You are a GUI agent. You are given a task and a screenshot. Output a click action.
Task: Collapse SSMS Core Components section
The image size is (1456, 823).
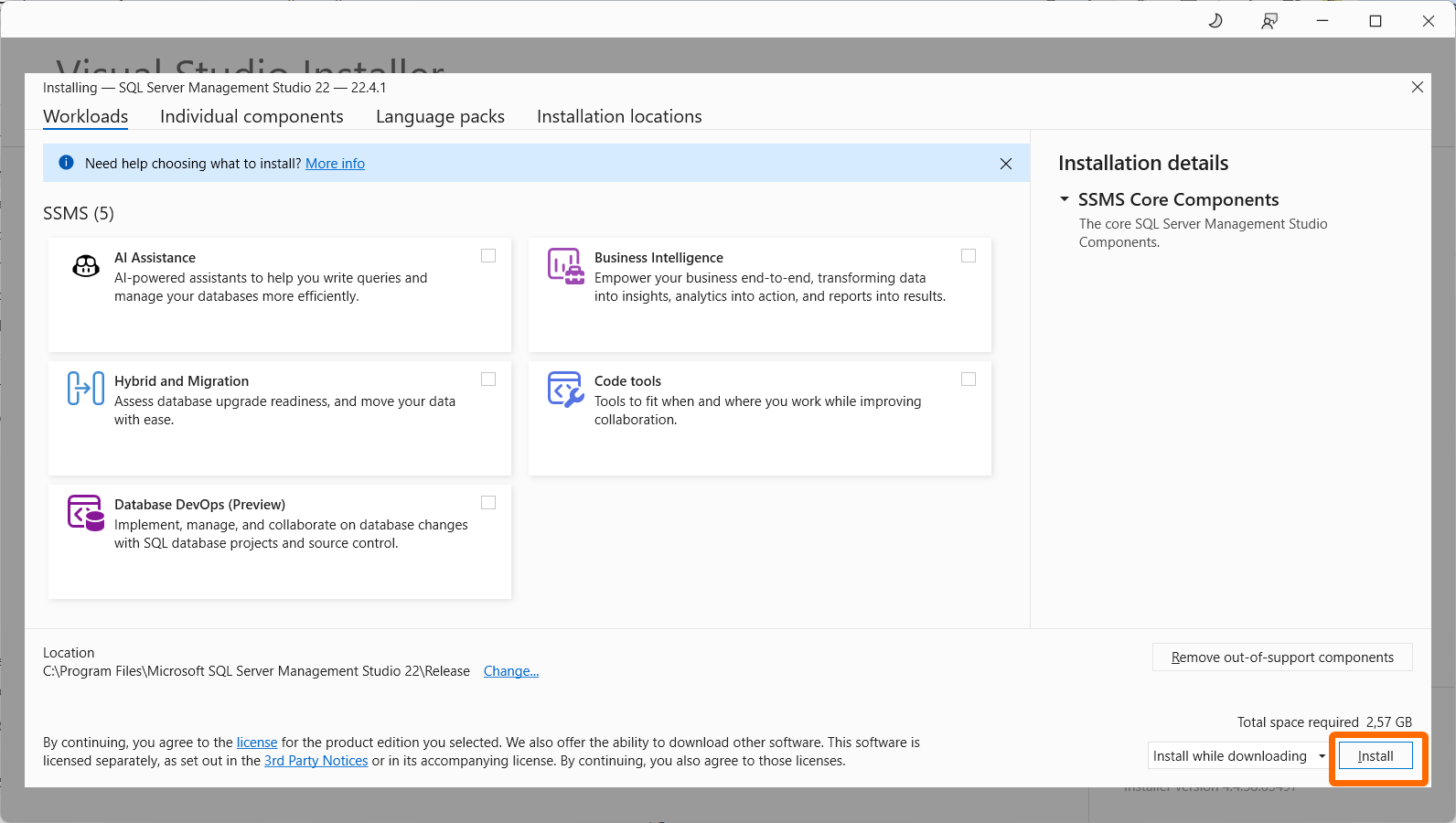pyautogui.click(x=1065, y=199)
